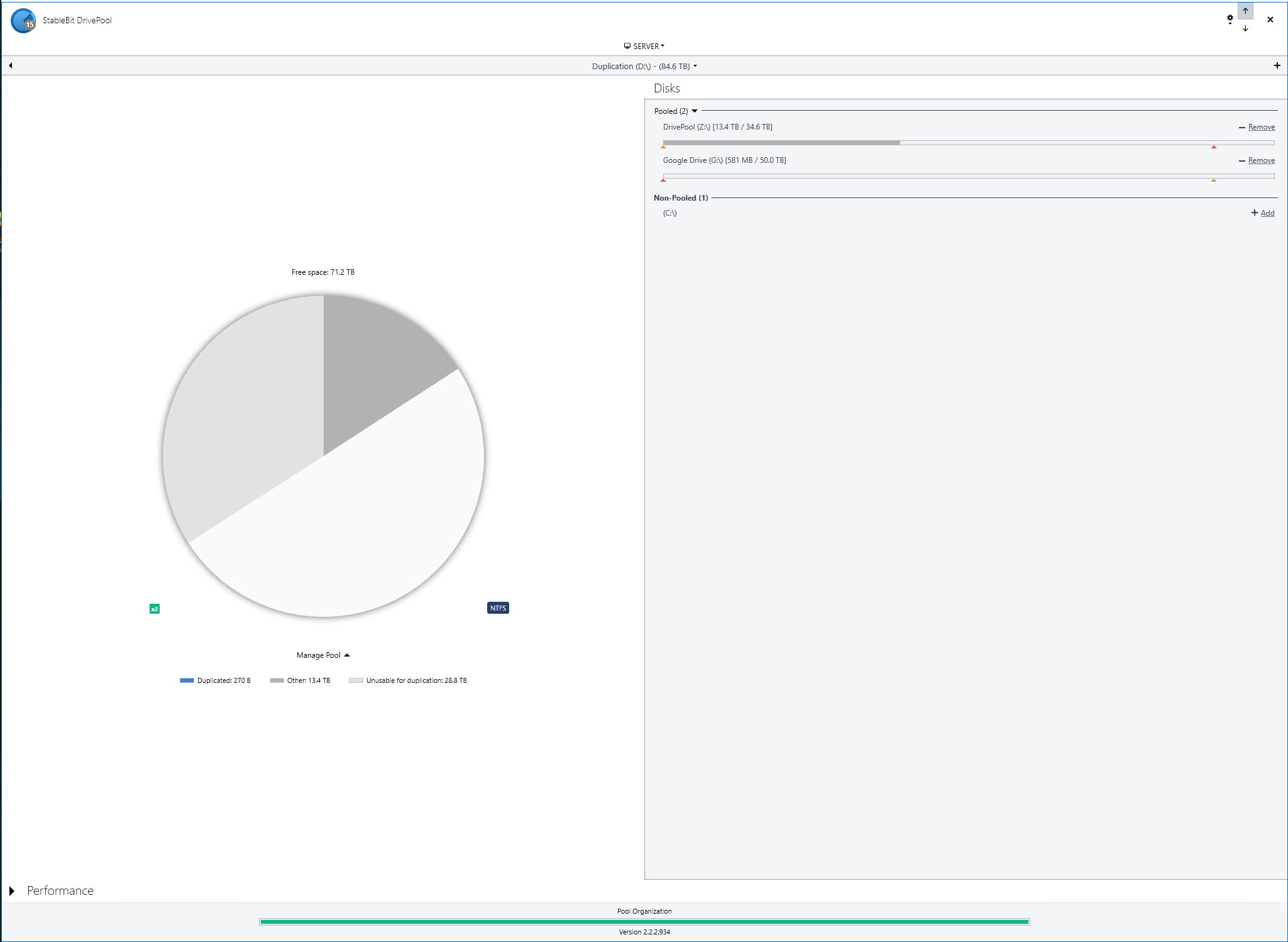
Task: Open the settings gear menu
Action: pos(1230,19)
